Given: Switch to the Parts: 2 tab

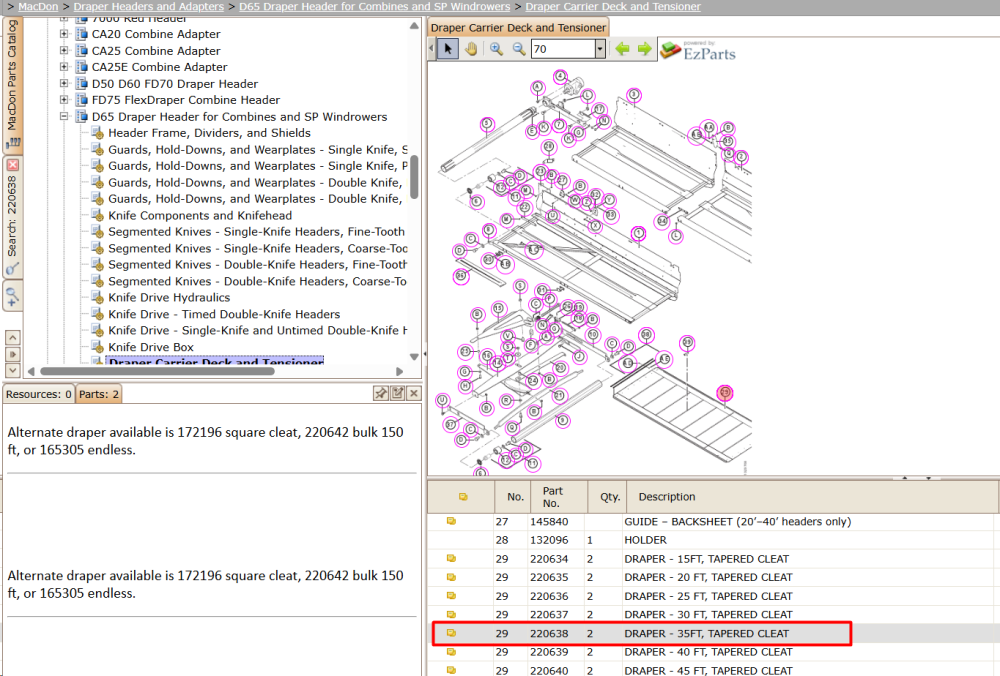Looking at the screenshot, I should 99,394.
